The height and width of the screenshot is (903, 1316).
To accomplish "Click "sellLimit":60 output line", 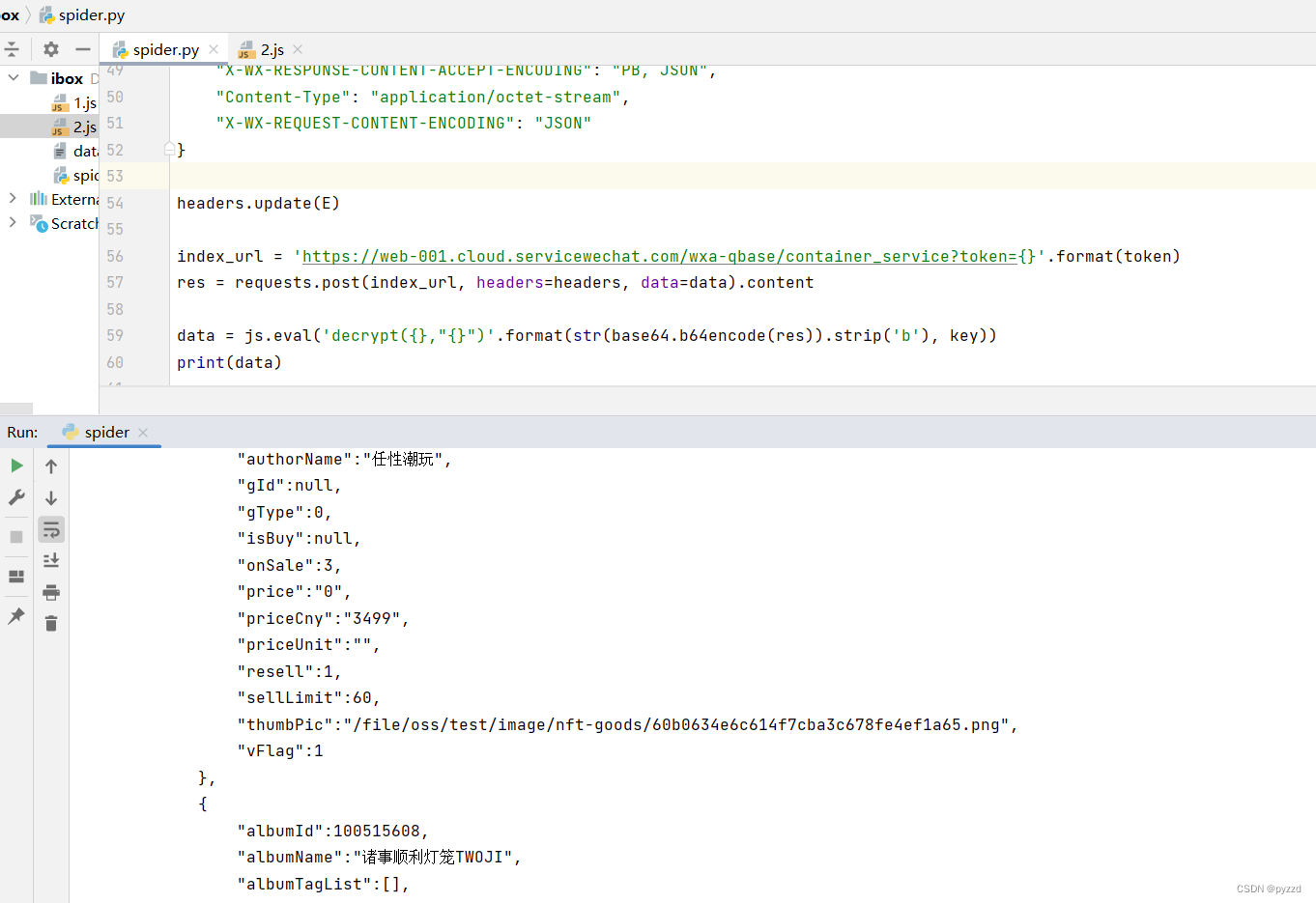I will click(x=308, y=697).
